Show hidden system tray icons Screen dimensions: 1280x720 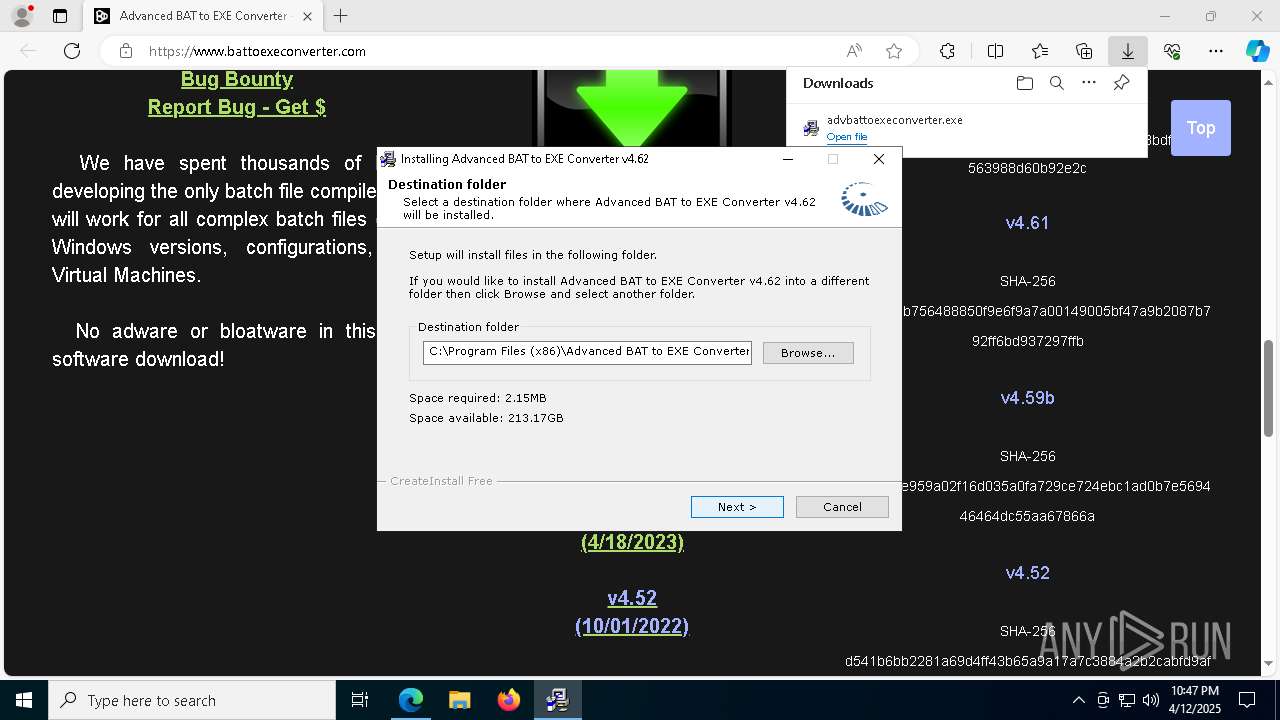click(x=1078, y=700)
